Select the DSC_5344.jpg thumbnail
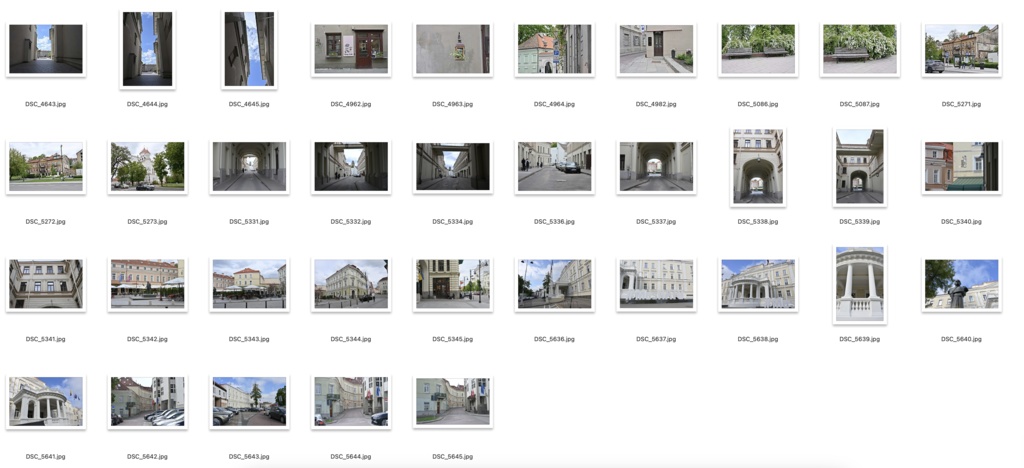 click(x=351, y=284)
